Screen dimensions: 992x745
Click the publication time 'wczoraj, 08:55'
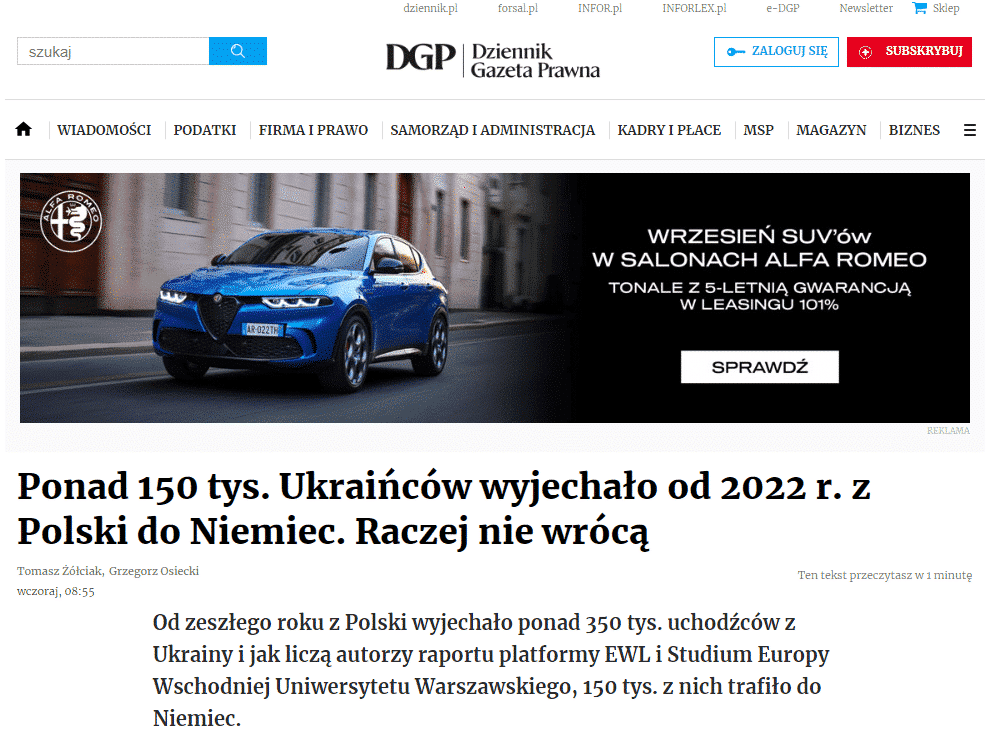click(x=56, y=592)
